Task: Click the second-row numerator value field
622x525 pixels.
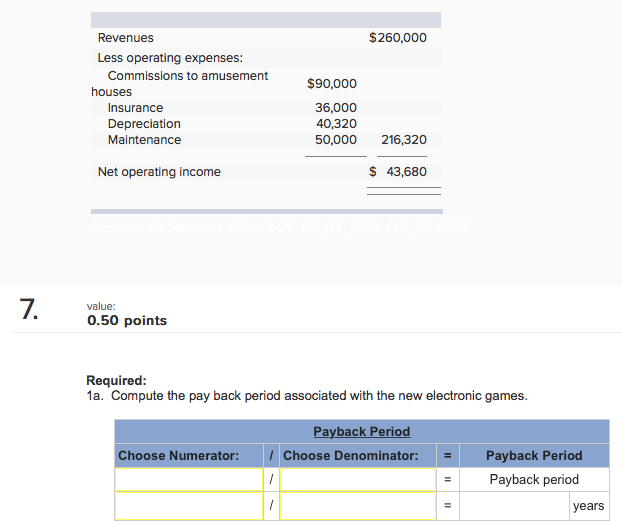Action: click(189, 506)
